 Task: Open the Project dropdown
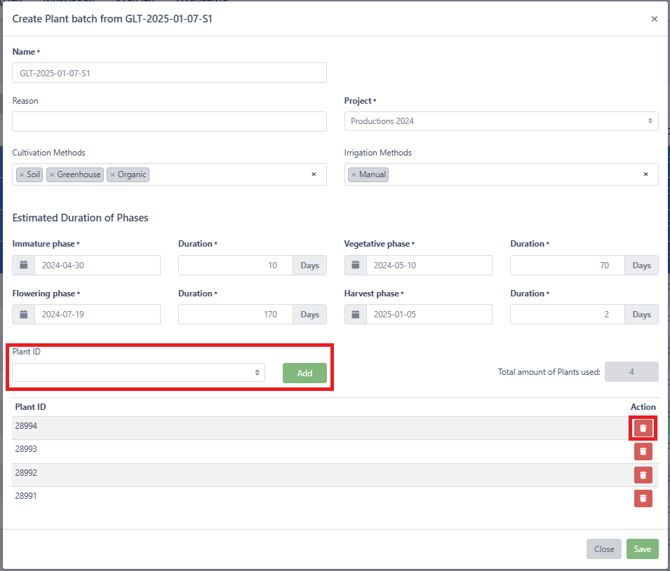(x=501, y=121)
